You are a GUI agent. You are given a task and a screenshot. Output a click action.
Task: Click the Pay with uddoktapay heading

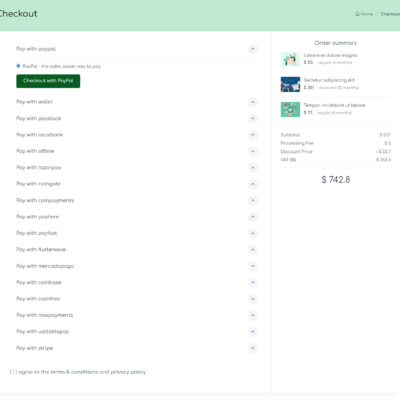pyautogui.click(x=43, y=332)
